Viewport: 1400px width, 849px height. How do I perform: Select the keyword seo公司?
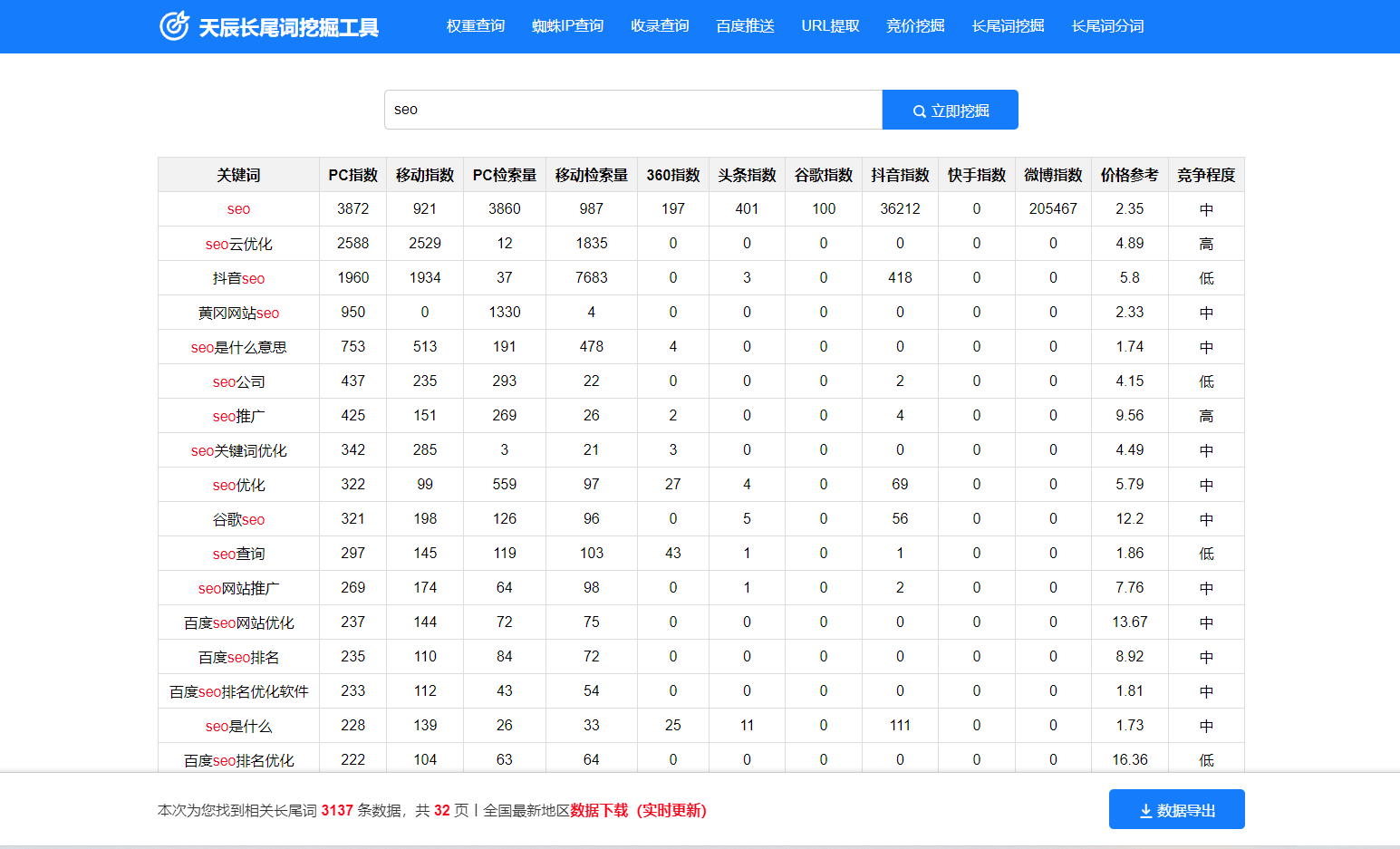click(x=238, y=381)
